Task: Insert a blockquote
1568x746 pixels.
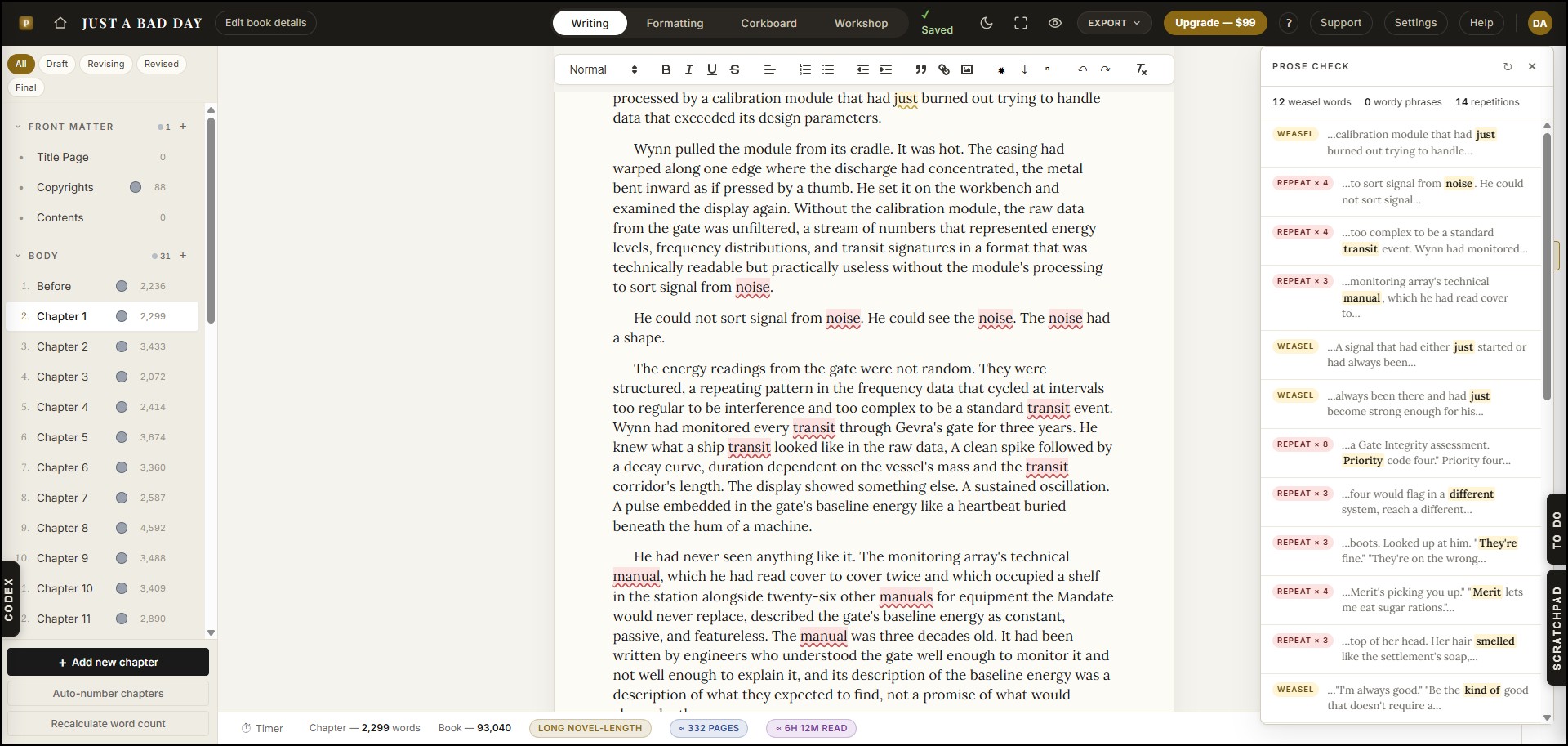Action: 920,69
